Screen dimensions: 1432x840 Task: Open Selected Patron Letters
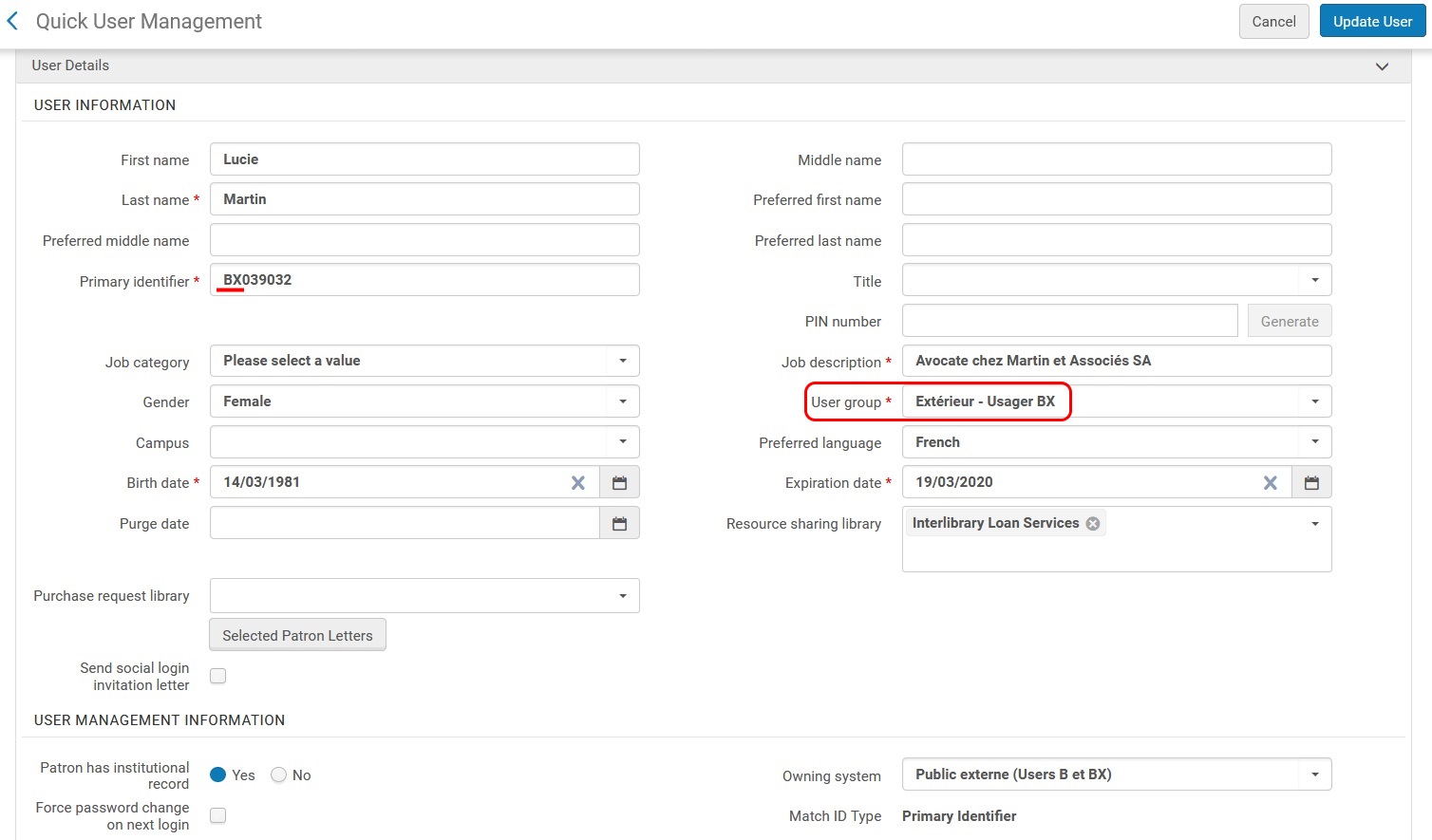tap(297, 635)
